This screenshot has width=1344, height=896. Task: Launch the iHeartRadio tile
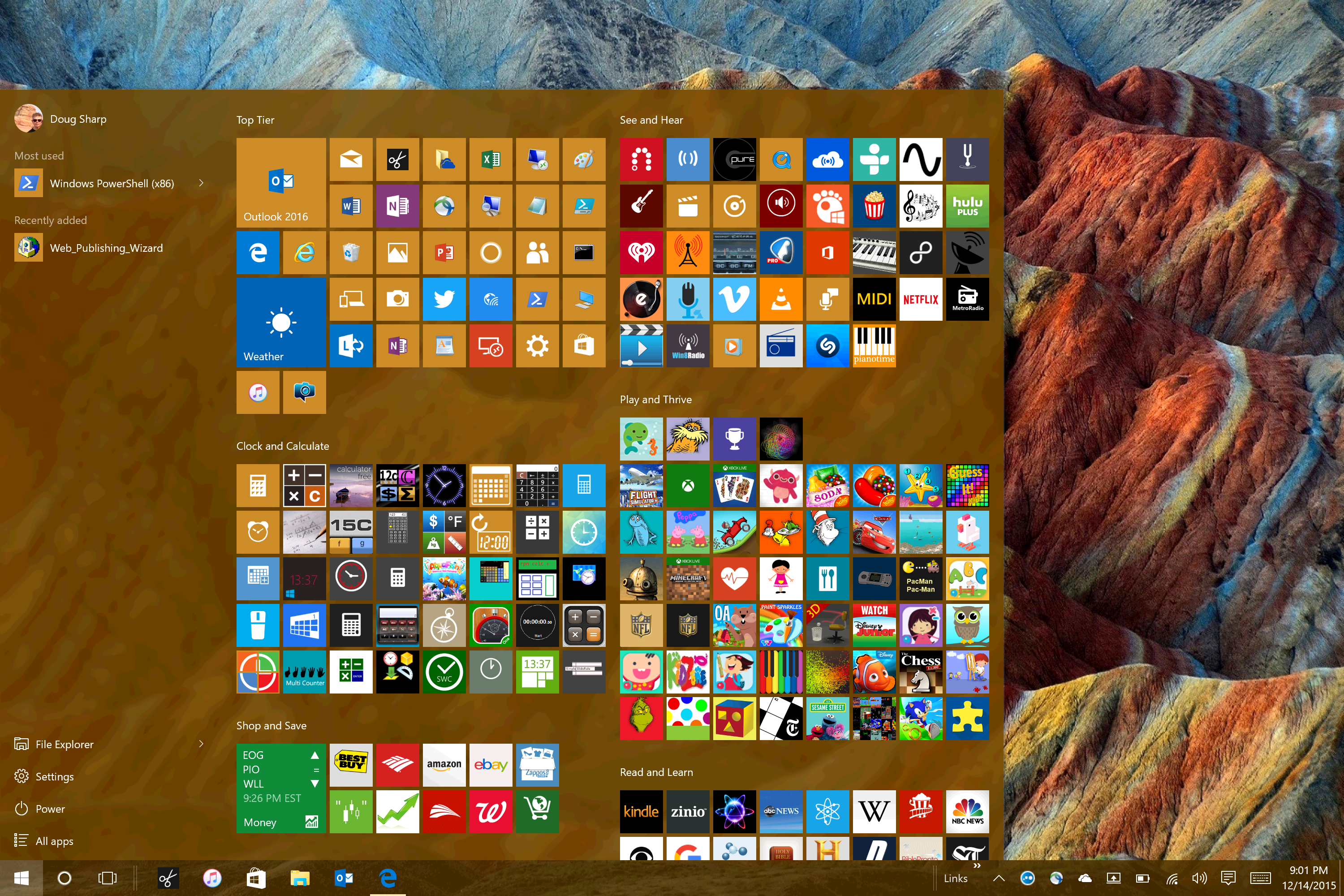(641, 252)
